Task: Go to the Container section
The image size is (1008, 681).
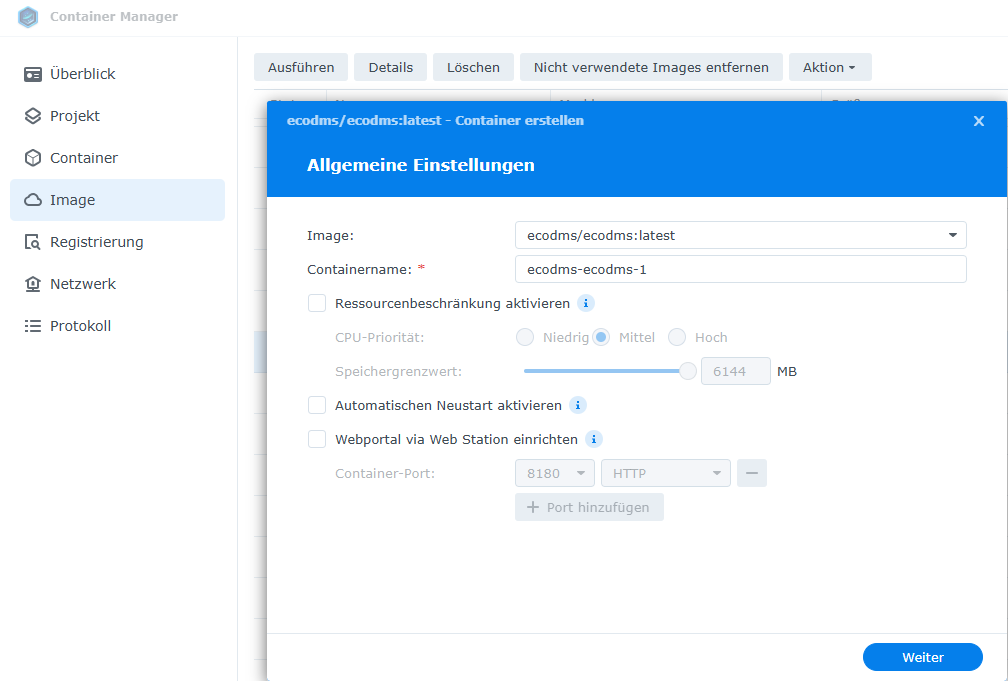Action: coord(84,158)
